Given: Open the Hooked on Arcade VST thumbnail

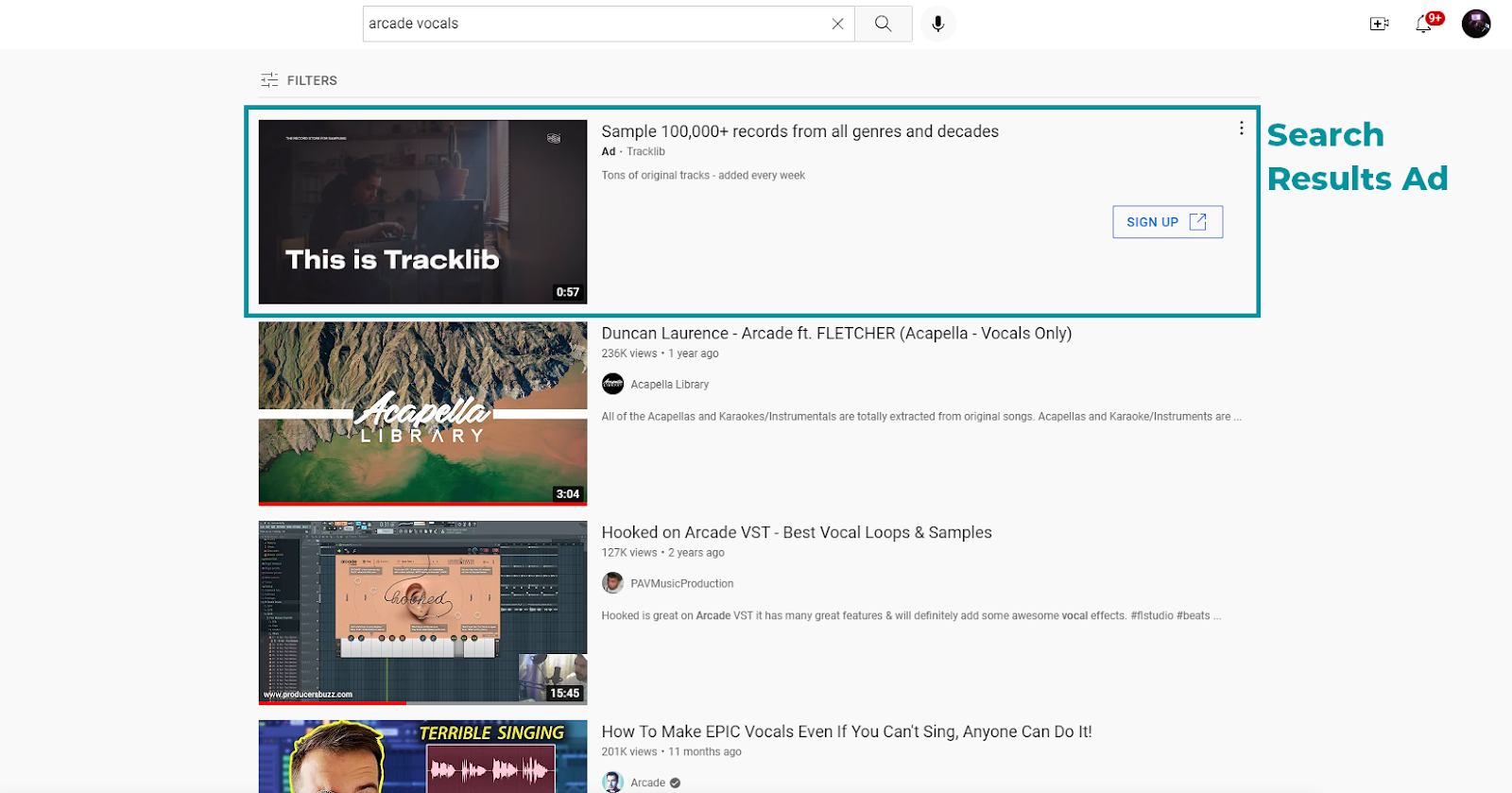Looking at the screenshot, I should pyautogui.click(x=422, y=612).
